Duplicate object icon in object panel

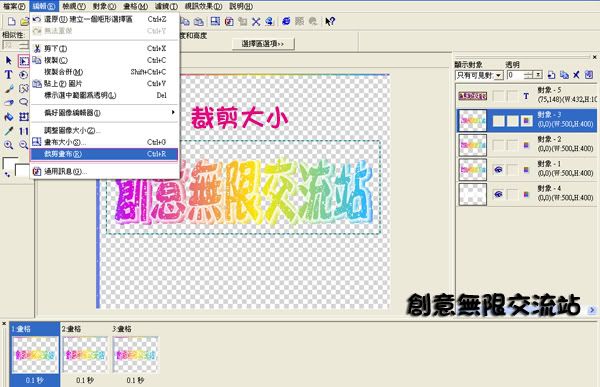[x=564, y=75]
